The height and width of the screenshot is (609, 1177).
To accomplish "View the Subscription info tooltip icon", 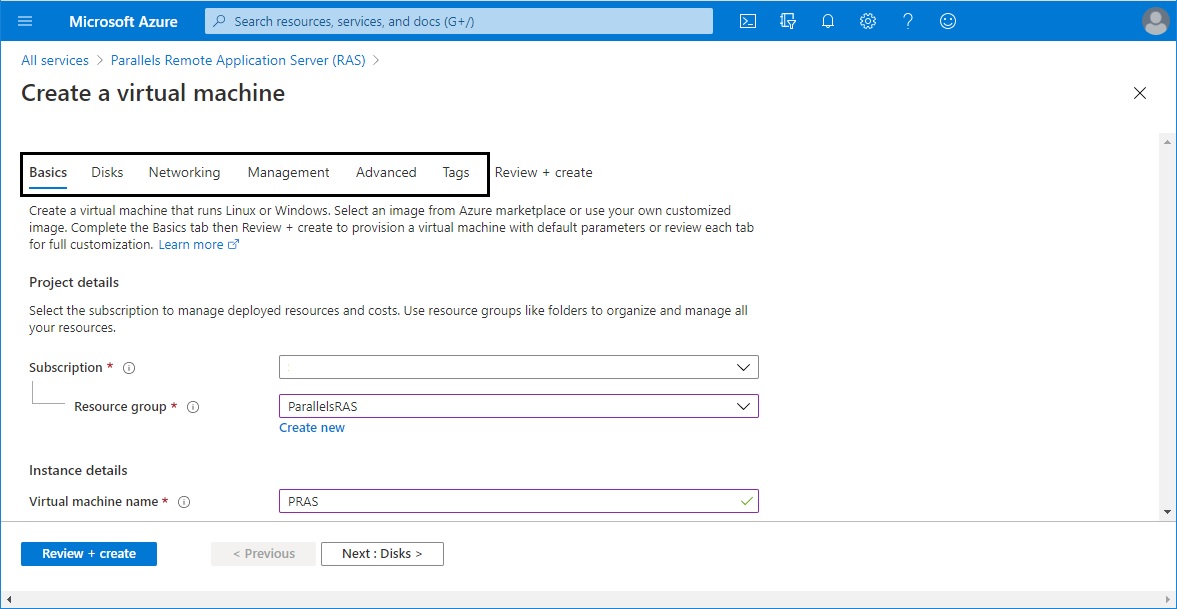I will (128, 367).
